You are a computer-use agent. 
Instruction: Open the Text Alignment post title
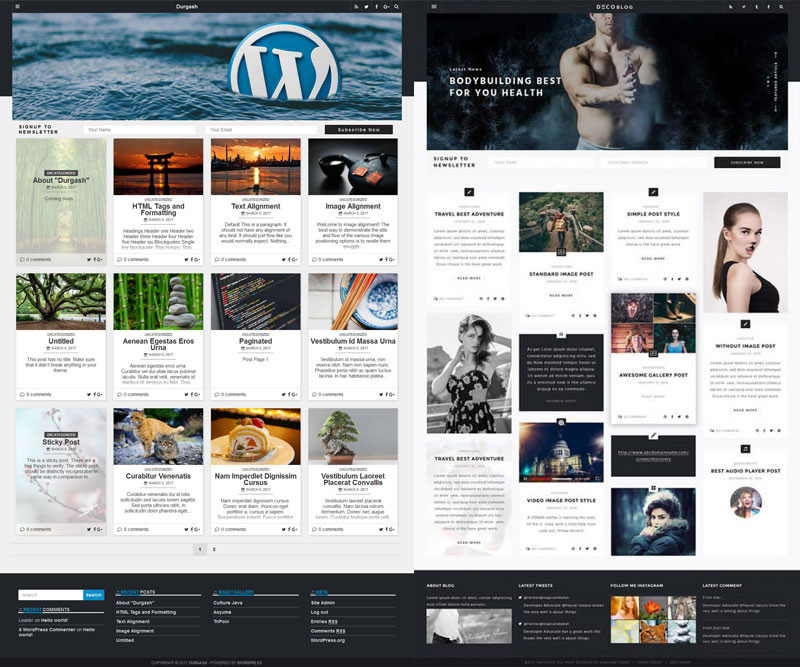pyautogui.click(x=256, y=206)
